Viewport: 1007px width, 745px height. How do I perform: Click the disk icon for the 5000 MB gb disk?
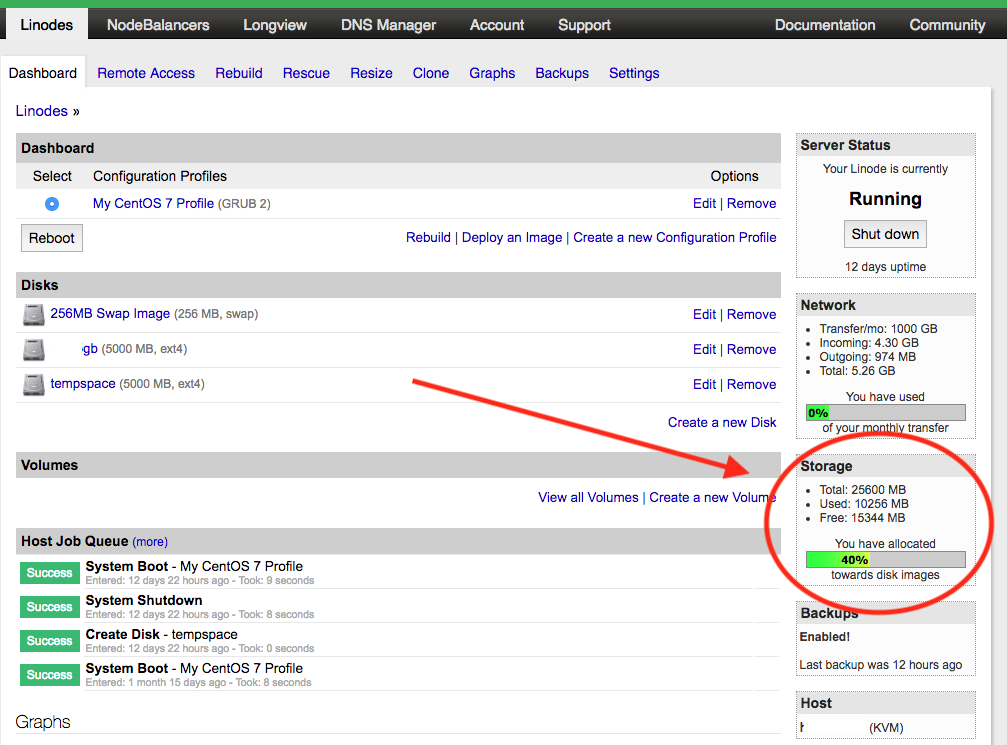point(33,350)
